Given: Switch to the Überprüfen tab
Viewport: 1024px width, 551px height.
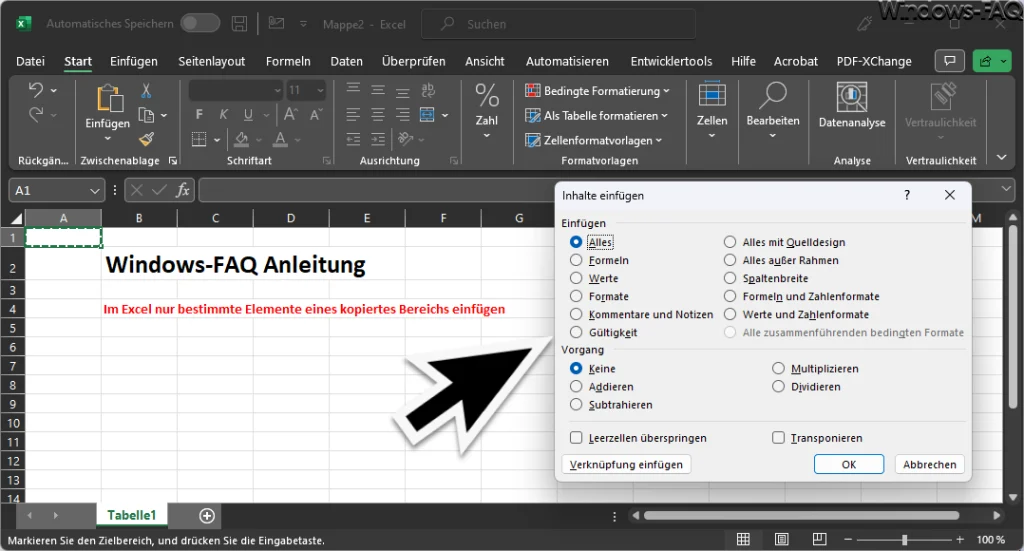Looking at the screenshot, I should 413,61.
